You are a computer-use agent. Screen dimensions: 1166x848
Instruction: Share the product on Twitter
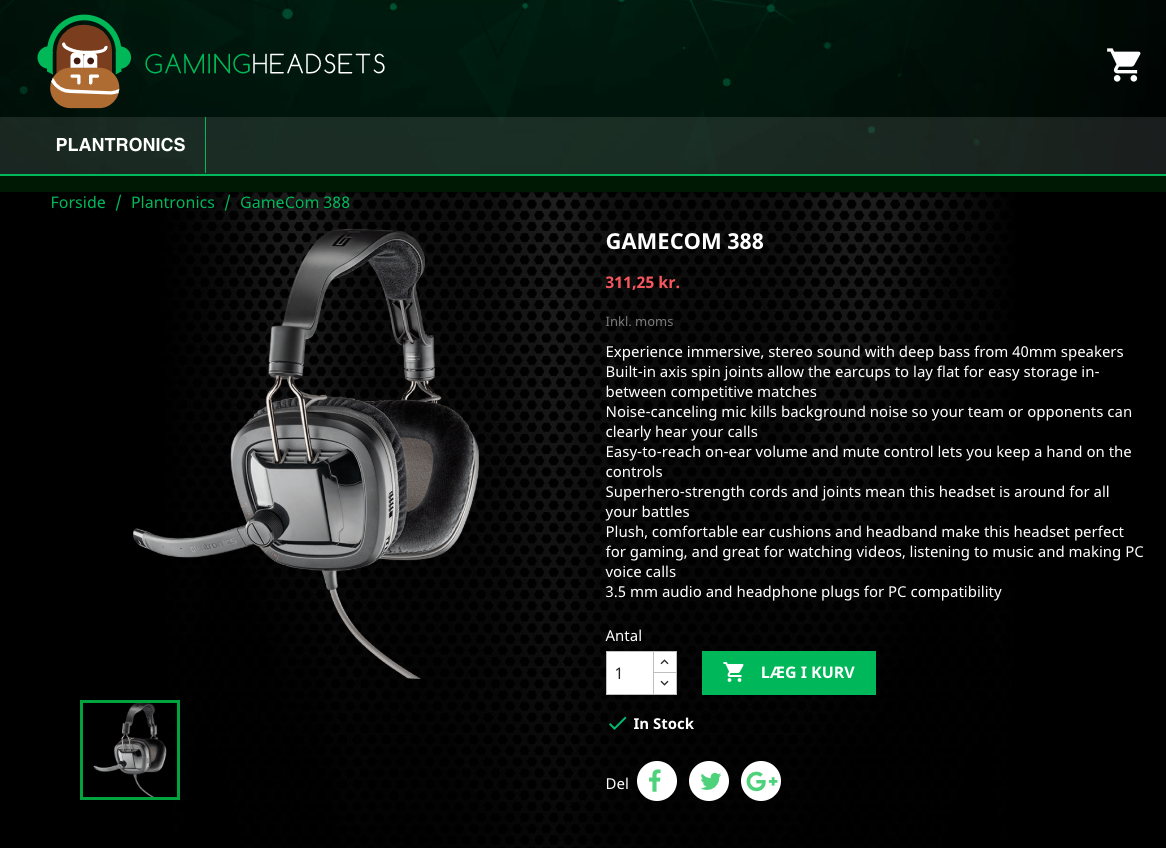(x=709, y=781)
